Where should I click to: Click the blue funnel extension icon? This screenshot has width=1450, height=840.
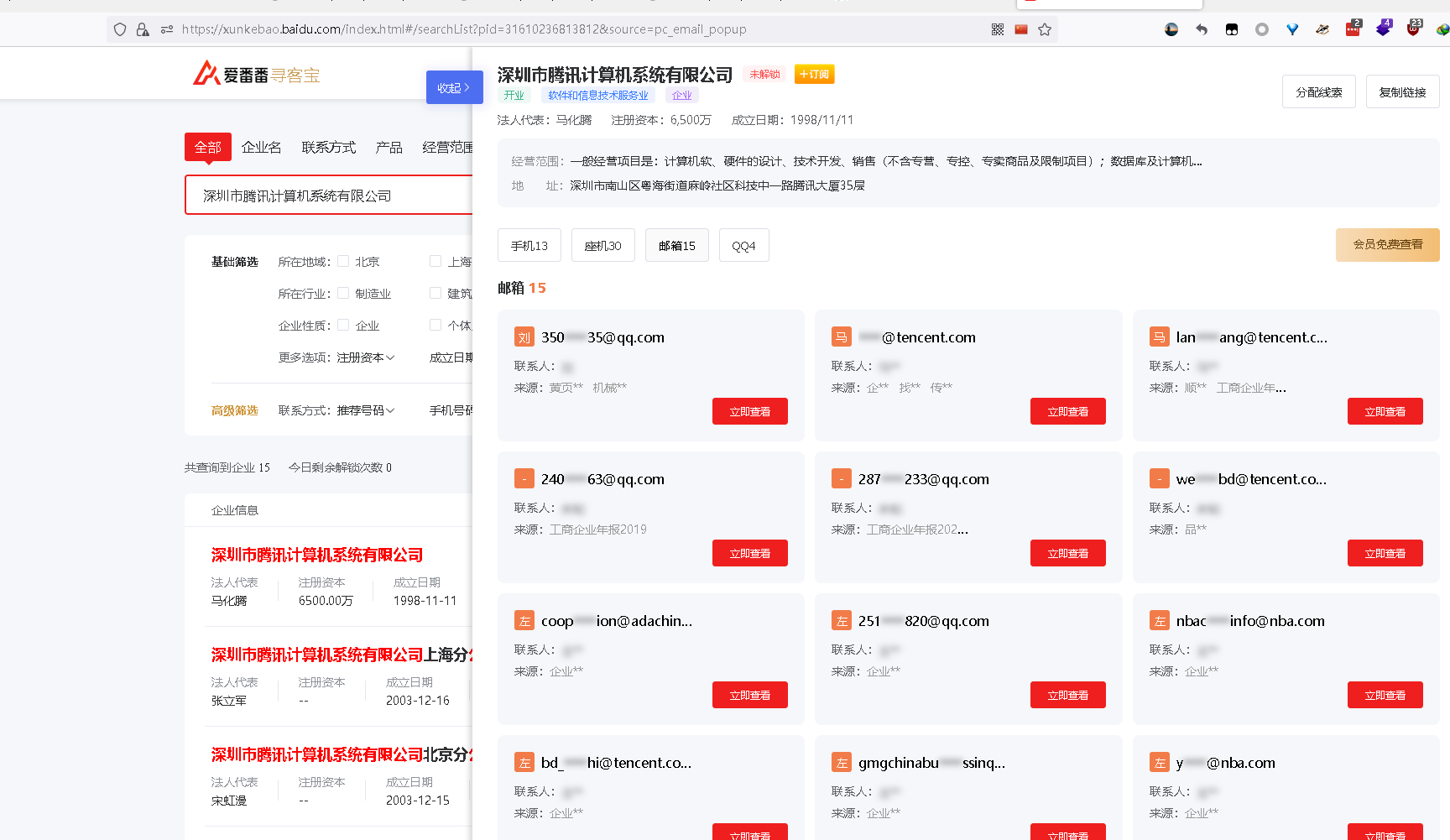(1292, 29)
